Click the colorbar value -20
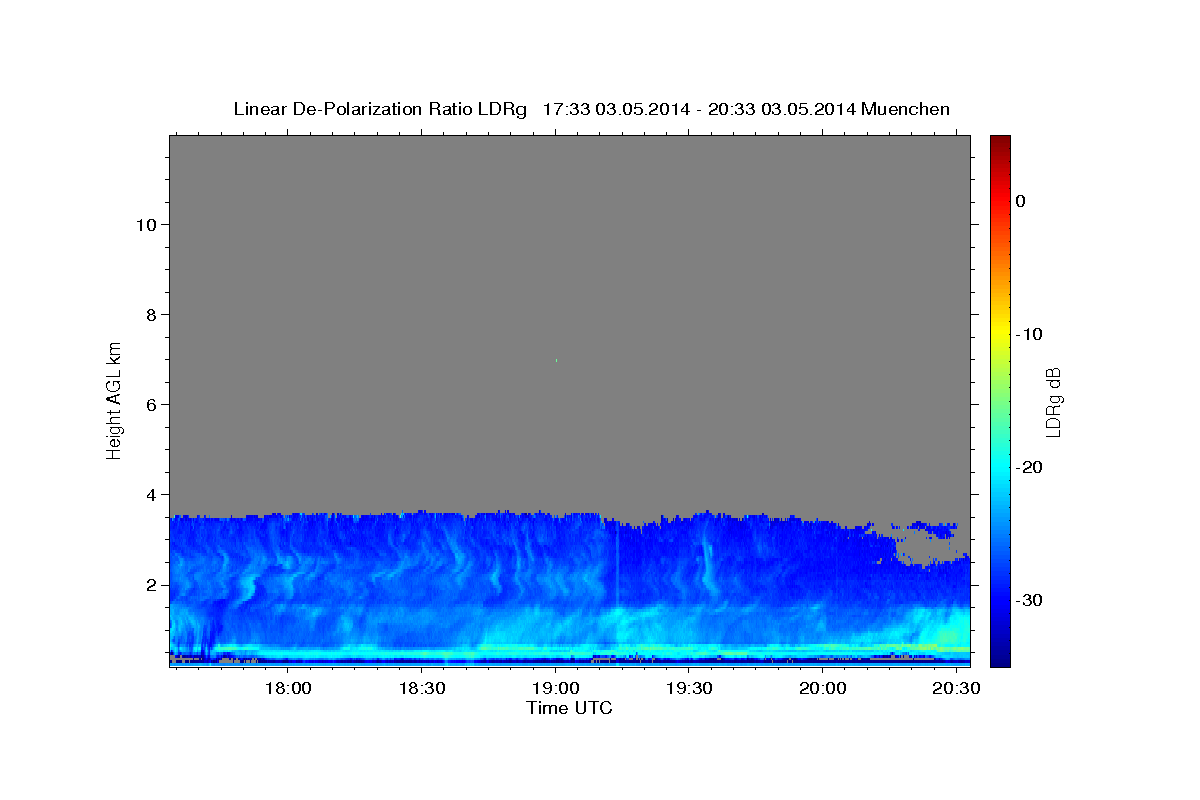This screenshot has width=1200, height=800. coord(1029,467)
